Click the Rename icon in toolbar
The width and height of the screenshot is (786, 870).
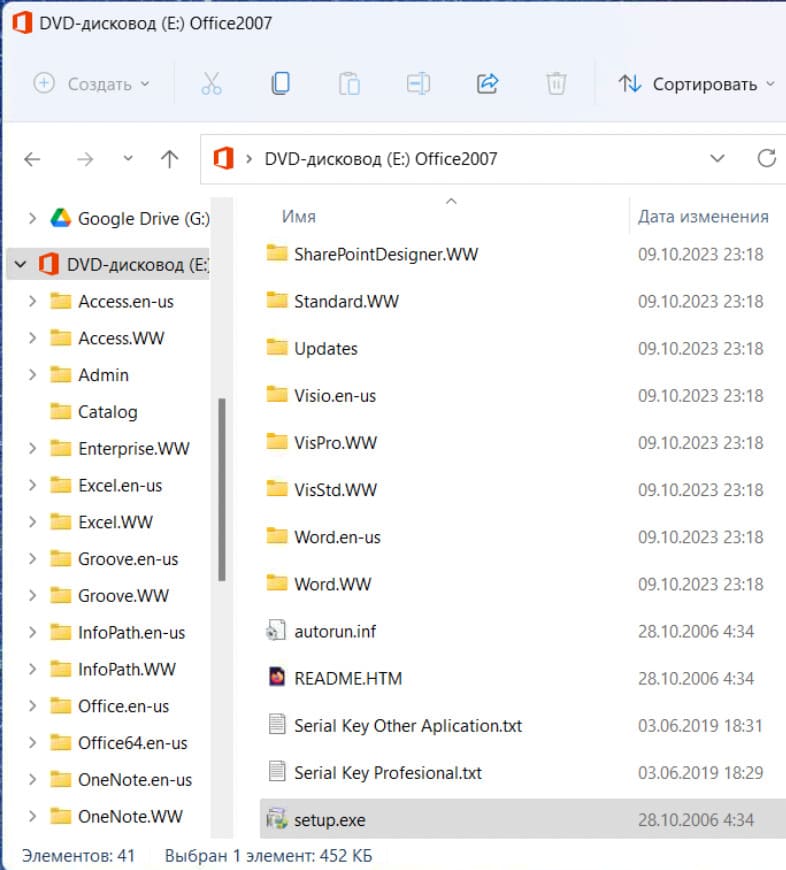pos(418,84)
